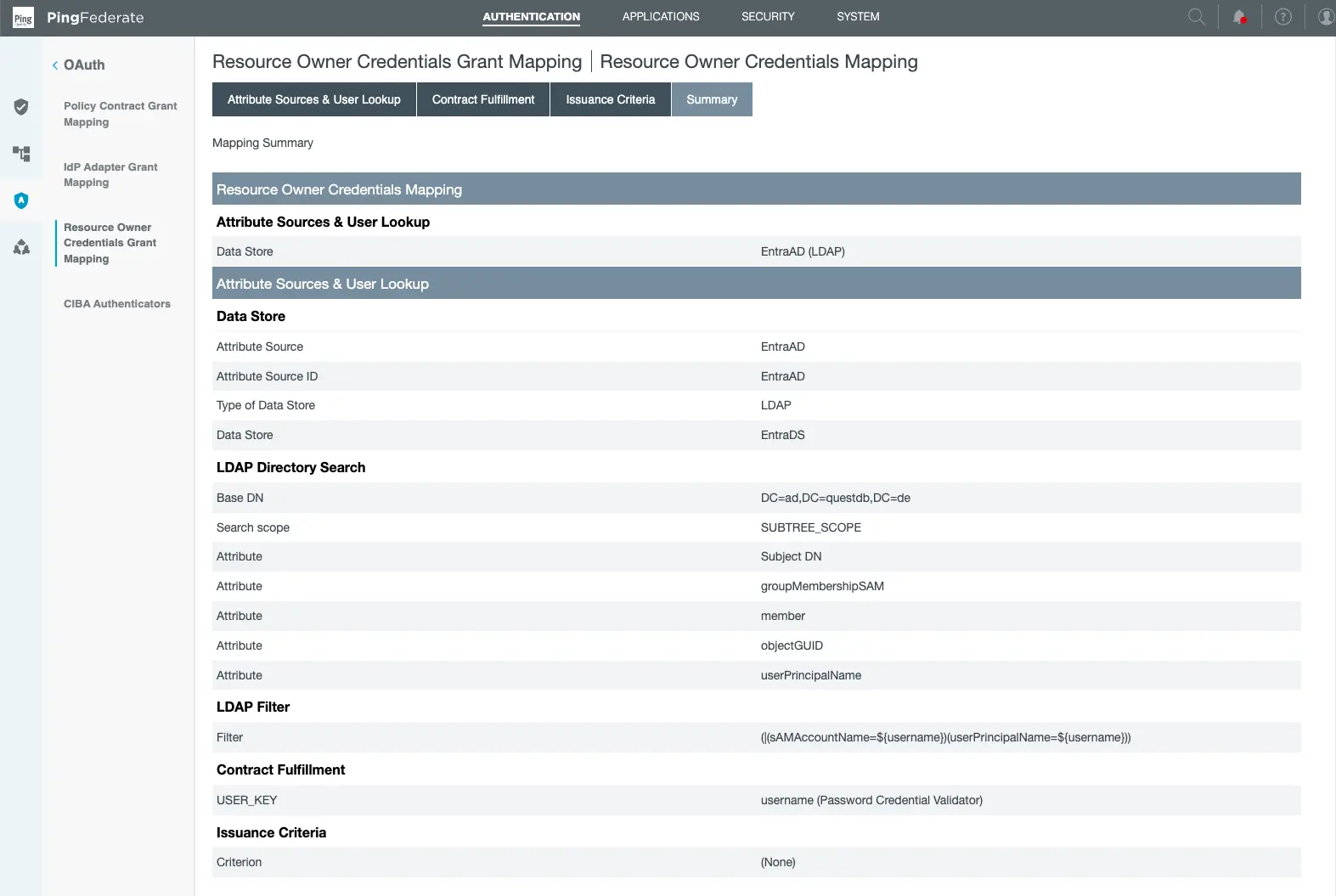Click the Base DN value DC=ad,DC=questdb,DC=de

[x=835, y=498]
